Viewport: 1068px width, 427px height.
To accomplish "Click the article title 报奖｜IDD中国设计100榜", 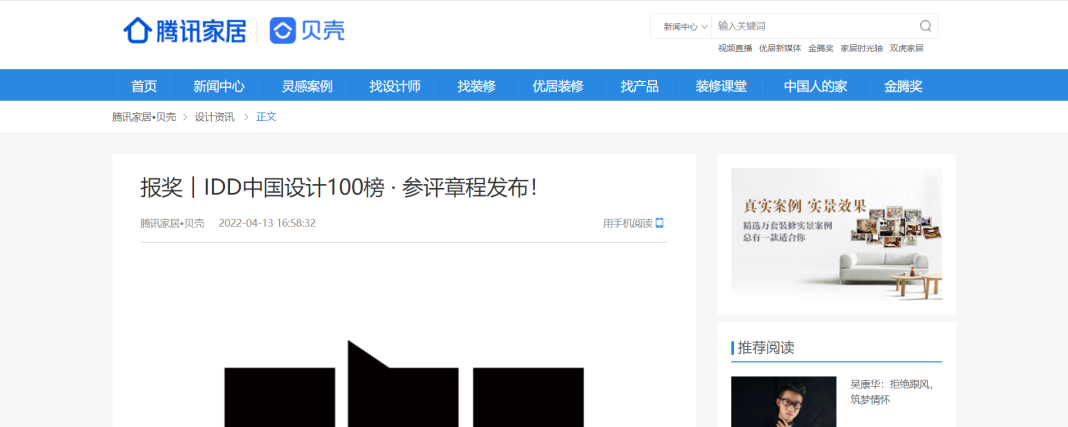I will click(x=339, y=187).
